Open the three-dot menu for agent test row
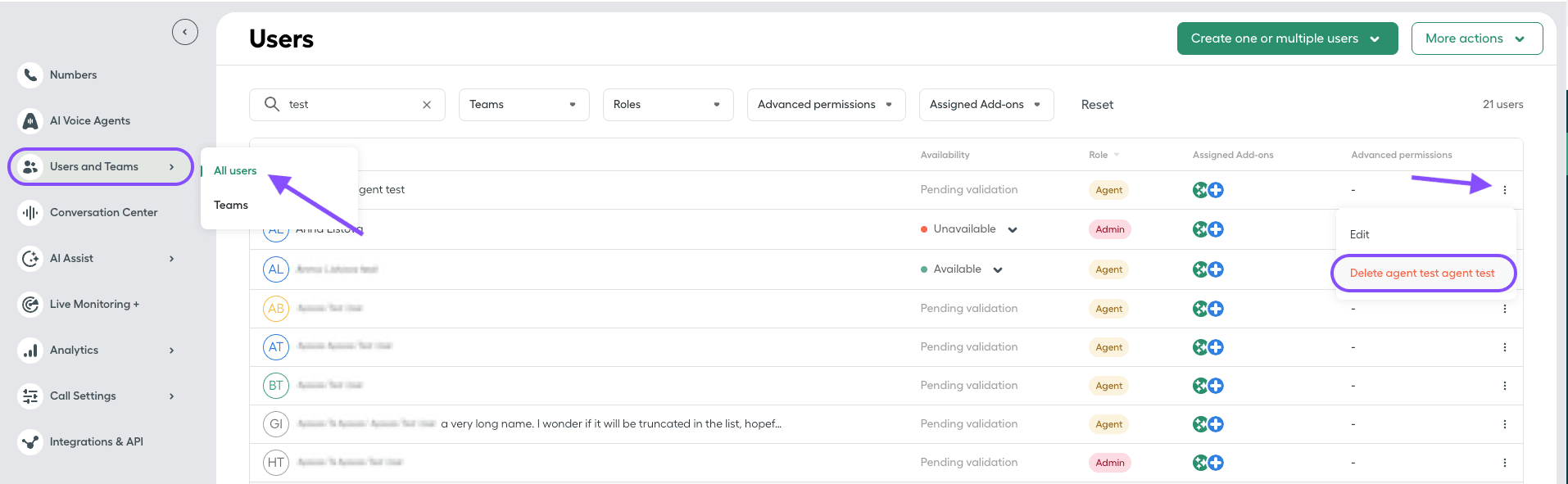Viewport: 1568px width, 484px height. [x=1505, y=190]
